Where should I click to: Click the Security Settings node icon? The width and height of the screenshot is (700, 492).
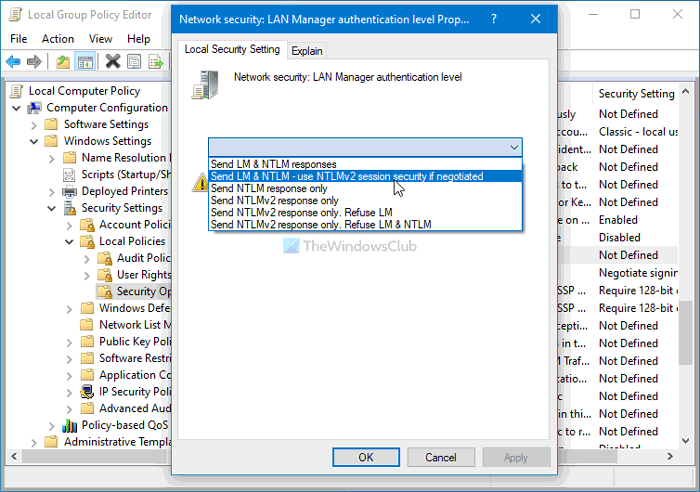[70, 208]
